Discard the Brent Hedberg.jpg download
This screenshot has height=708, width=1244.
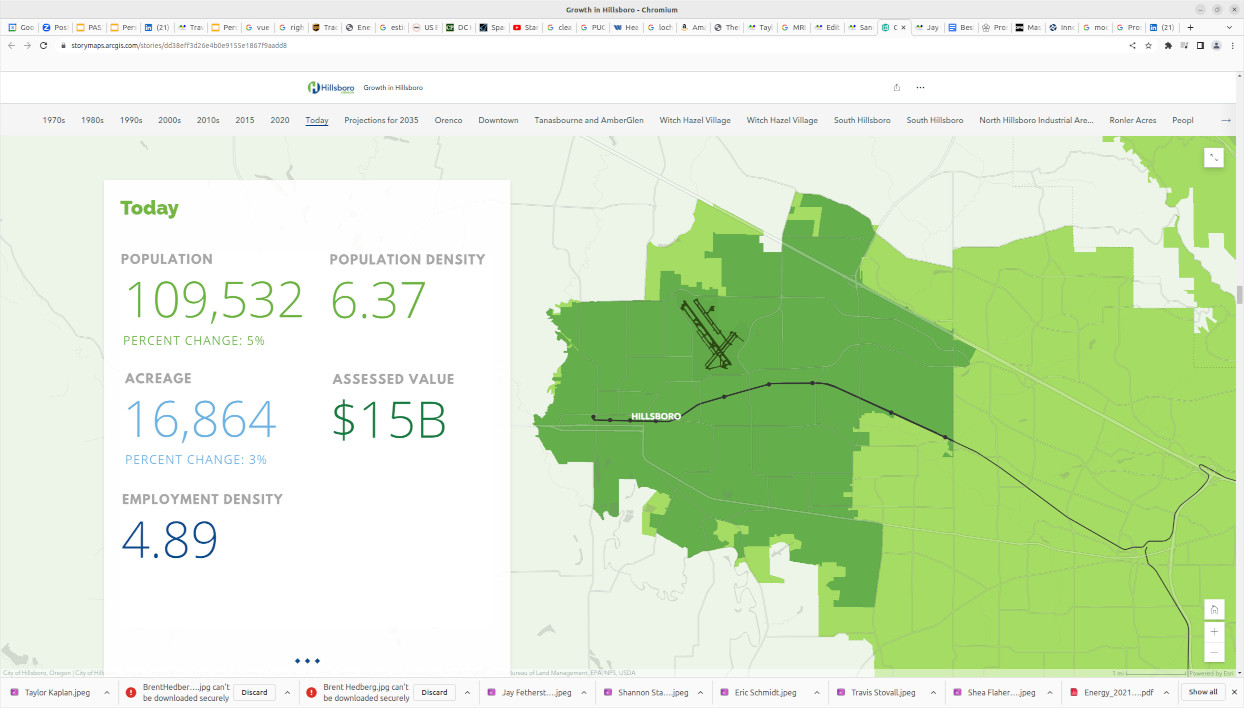coord(434,692)
